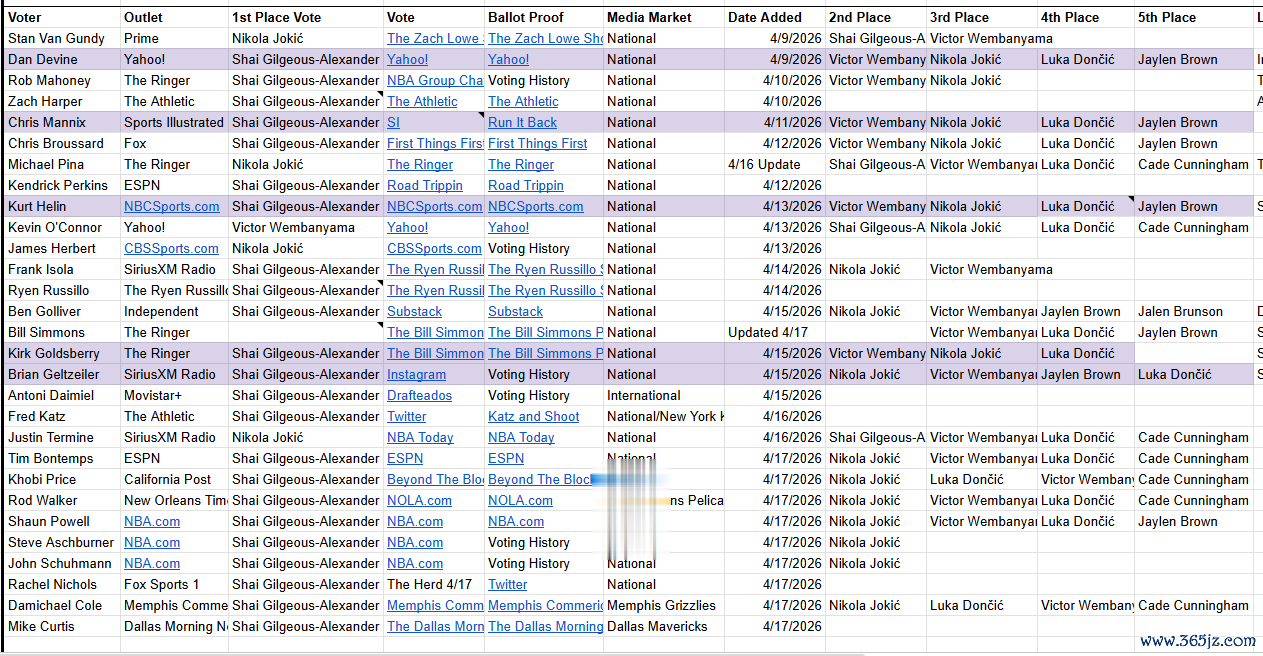Open the Instagram link for Brian Geltzeiler
This screenshot has width=1263, height=656.
point(416,374)
